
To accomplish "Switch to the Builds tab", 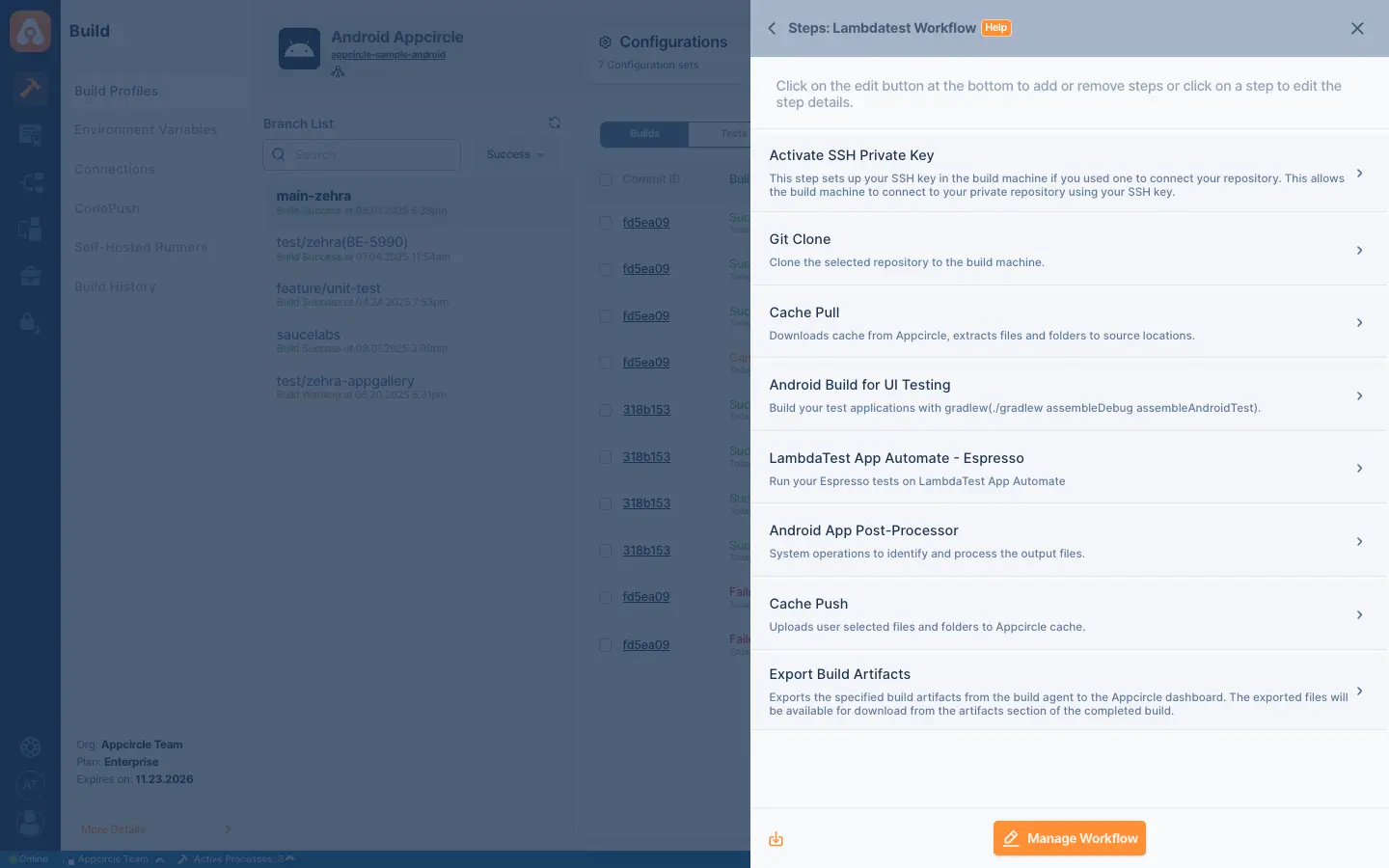I will [644, 134].
